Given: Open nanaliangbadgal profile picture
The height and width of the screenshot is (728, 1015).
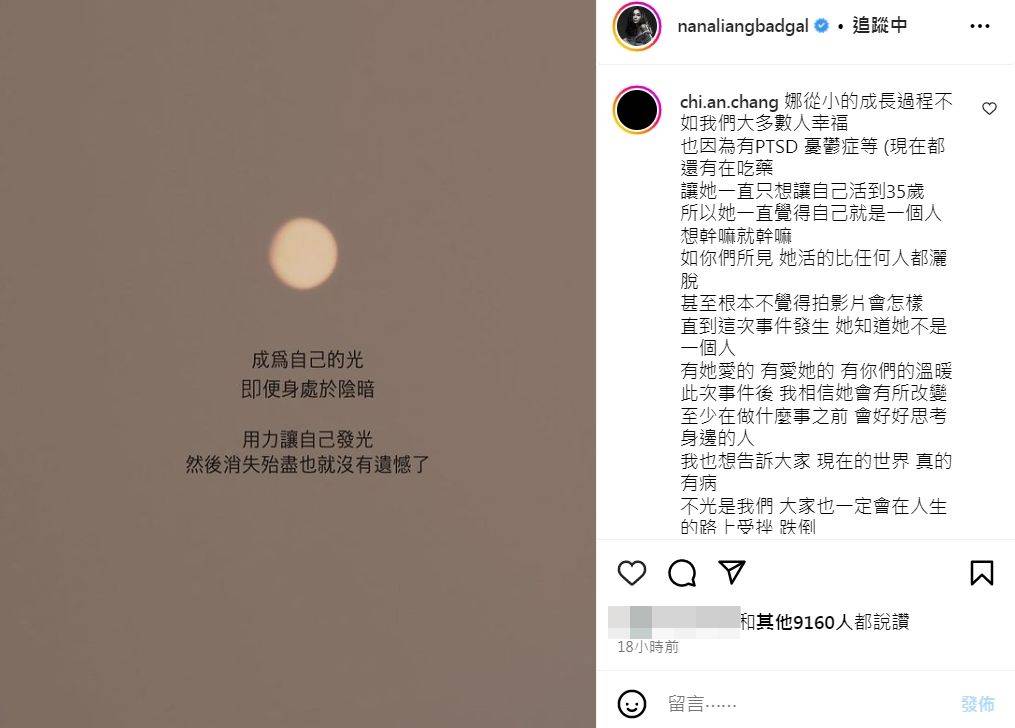Looking at the screenshot, I should (x=637, y=27).
